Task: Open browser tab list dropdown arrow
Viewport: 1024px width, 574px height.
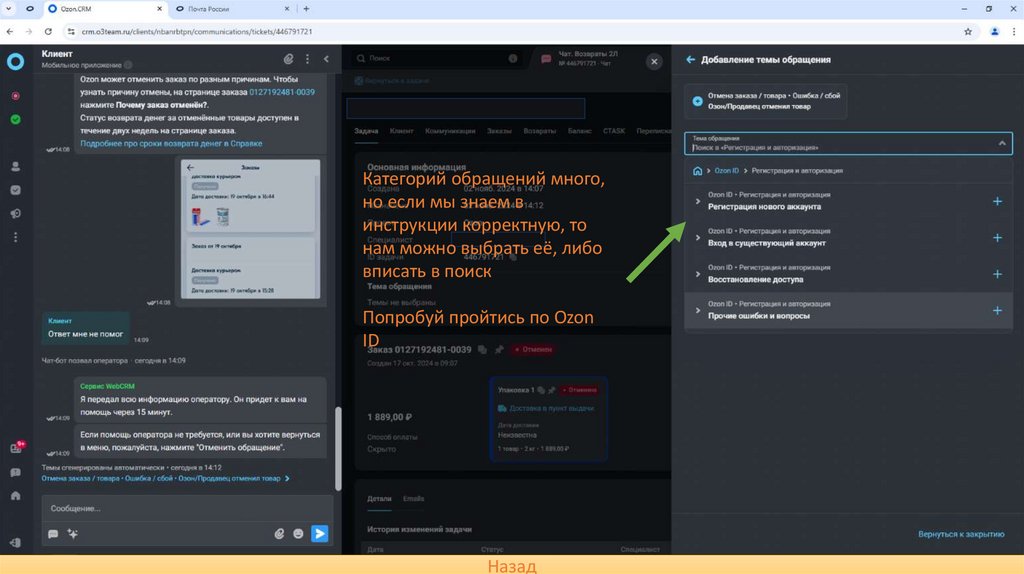Action: click(x=8, y=9)
